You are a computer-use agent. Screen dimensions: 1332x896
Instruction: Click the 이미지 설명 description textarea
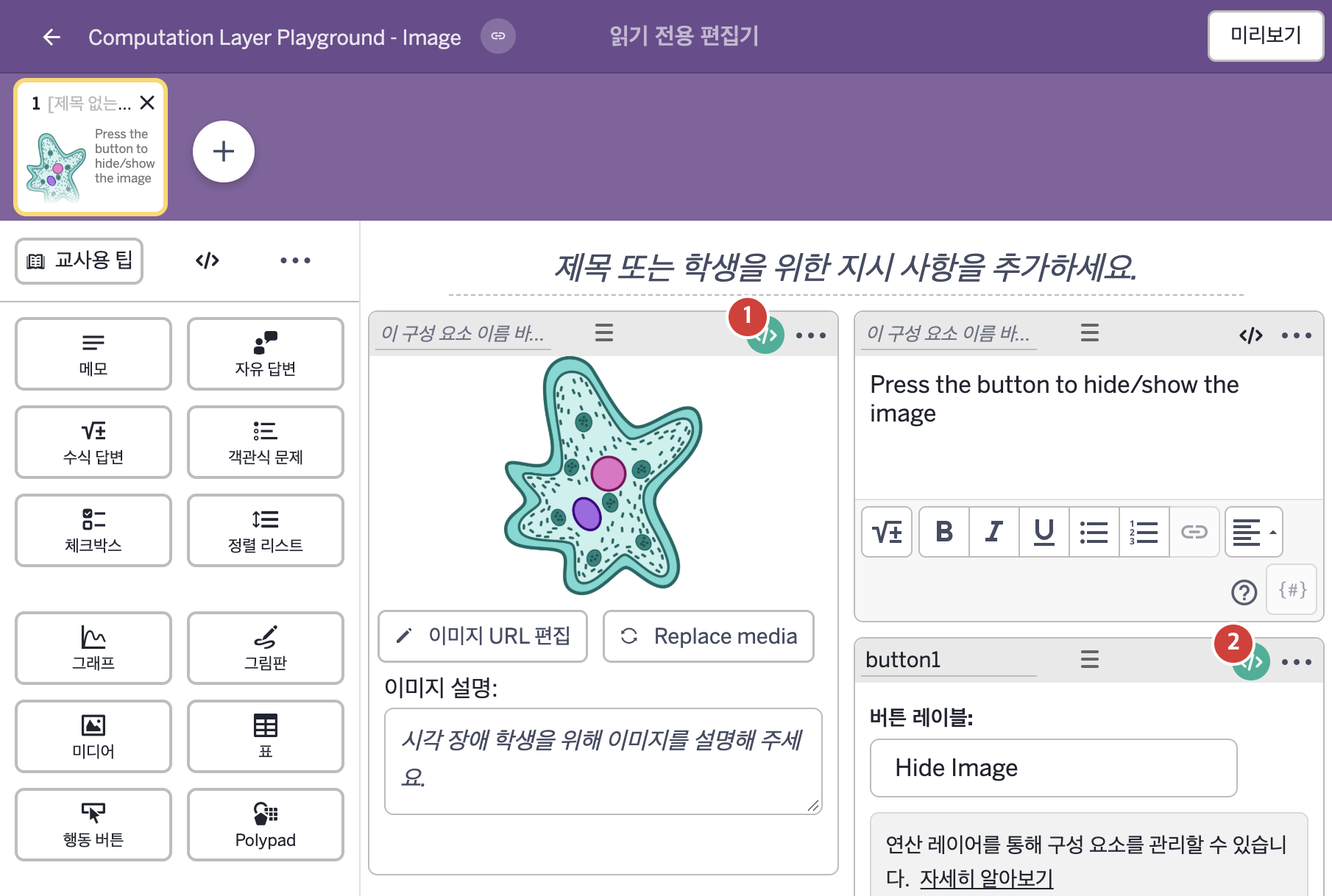click(603, 761)
